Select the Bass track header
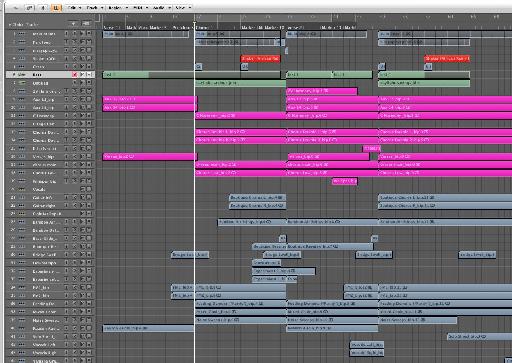Screen dimensions: 512x363 coord(50,75)
